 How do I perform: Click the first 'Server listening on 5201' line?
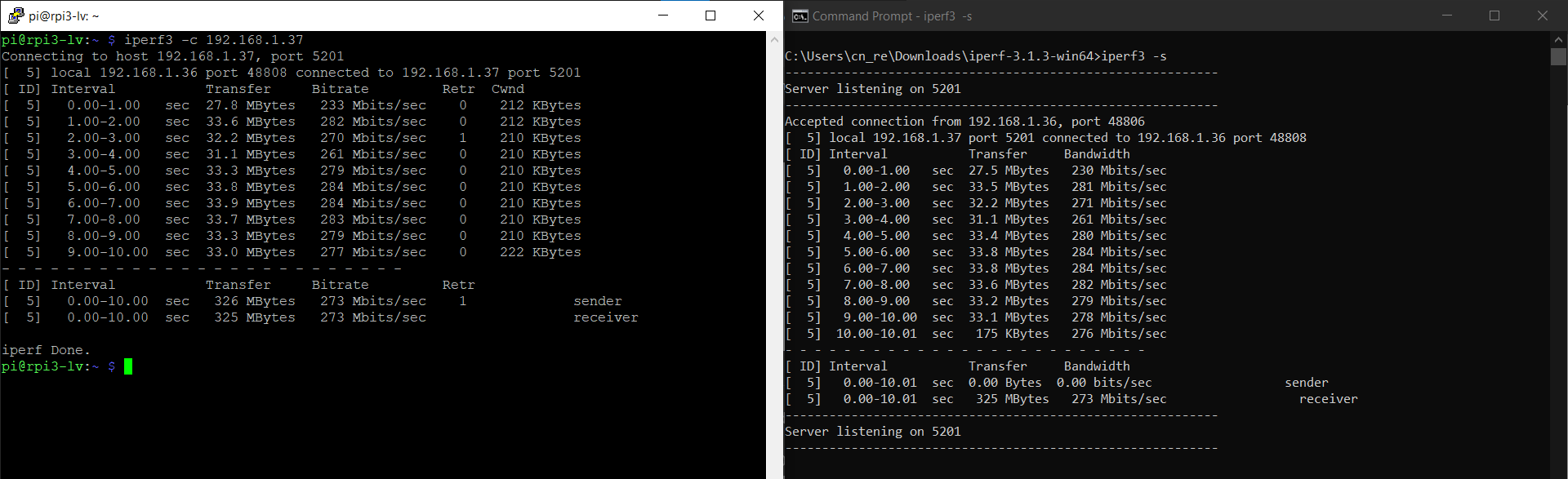coord(873,89)
